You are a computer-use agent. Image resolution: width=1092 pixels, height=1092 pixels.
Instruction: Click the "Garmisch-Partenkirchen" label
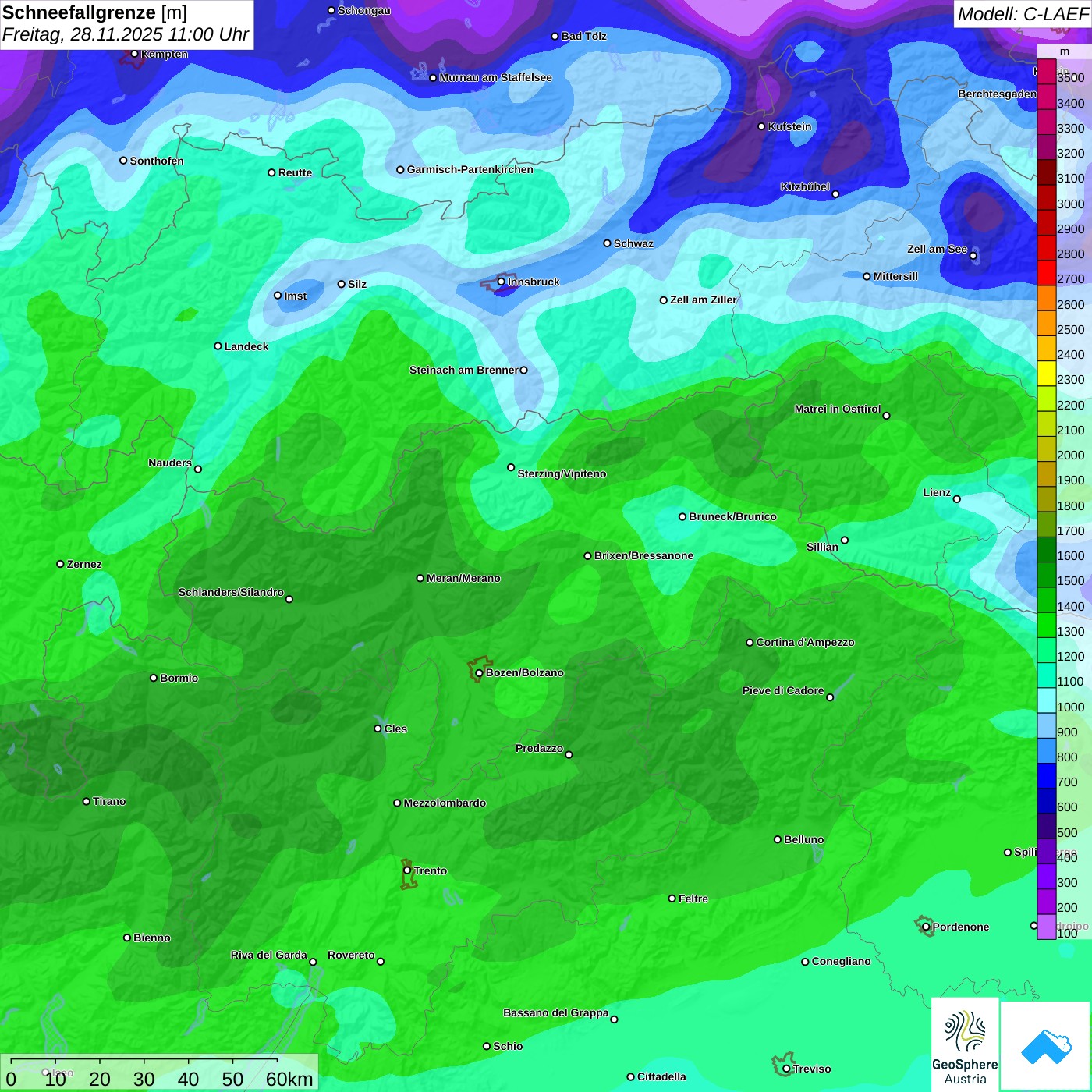coord(470,169)
